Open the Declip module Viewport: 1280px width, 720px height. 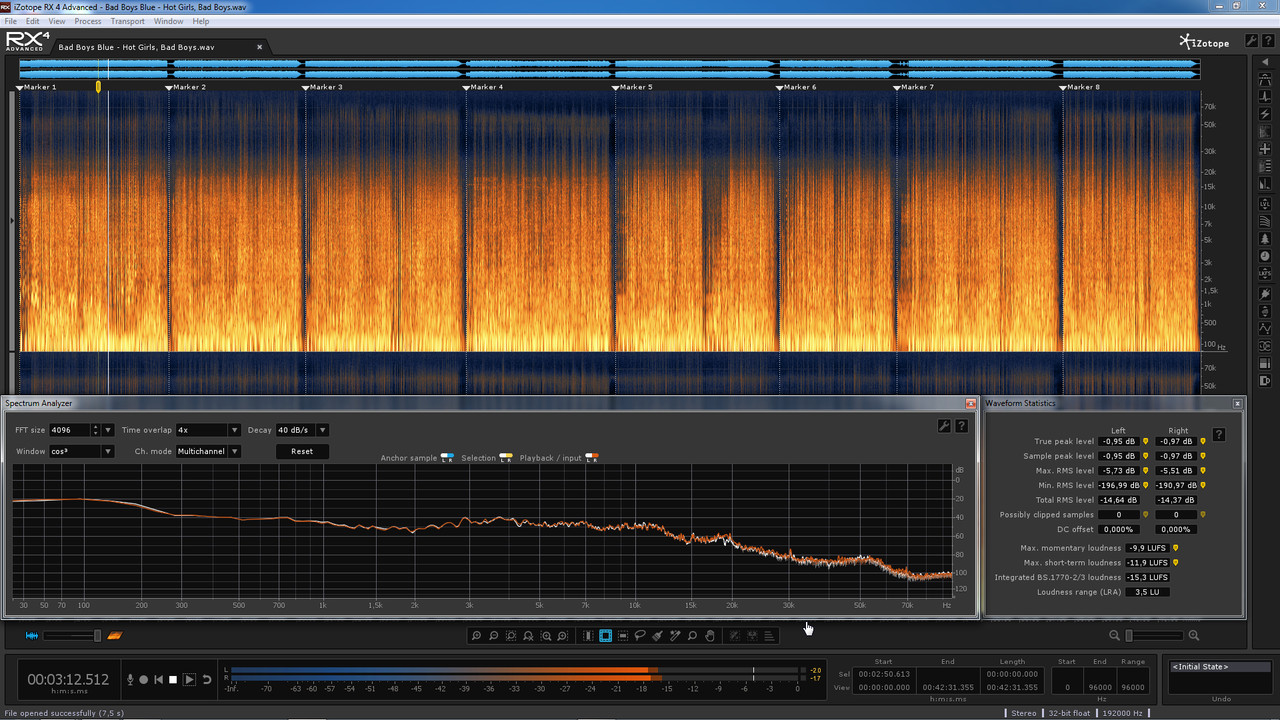(x=1265, y=79)
